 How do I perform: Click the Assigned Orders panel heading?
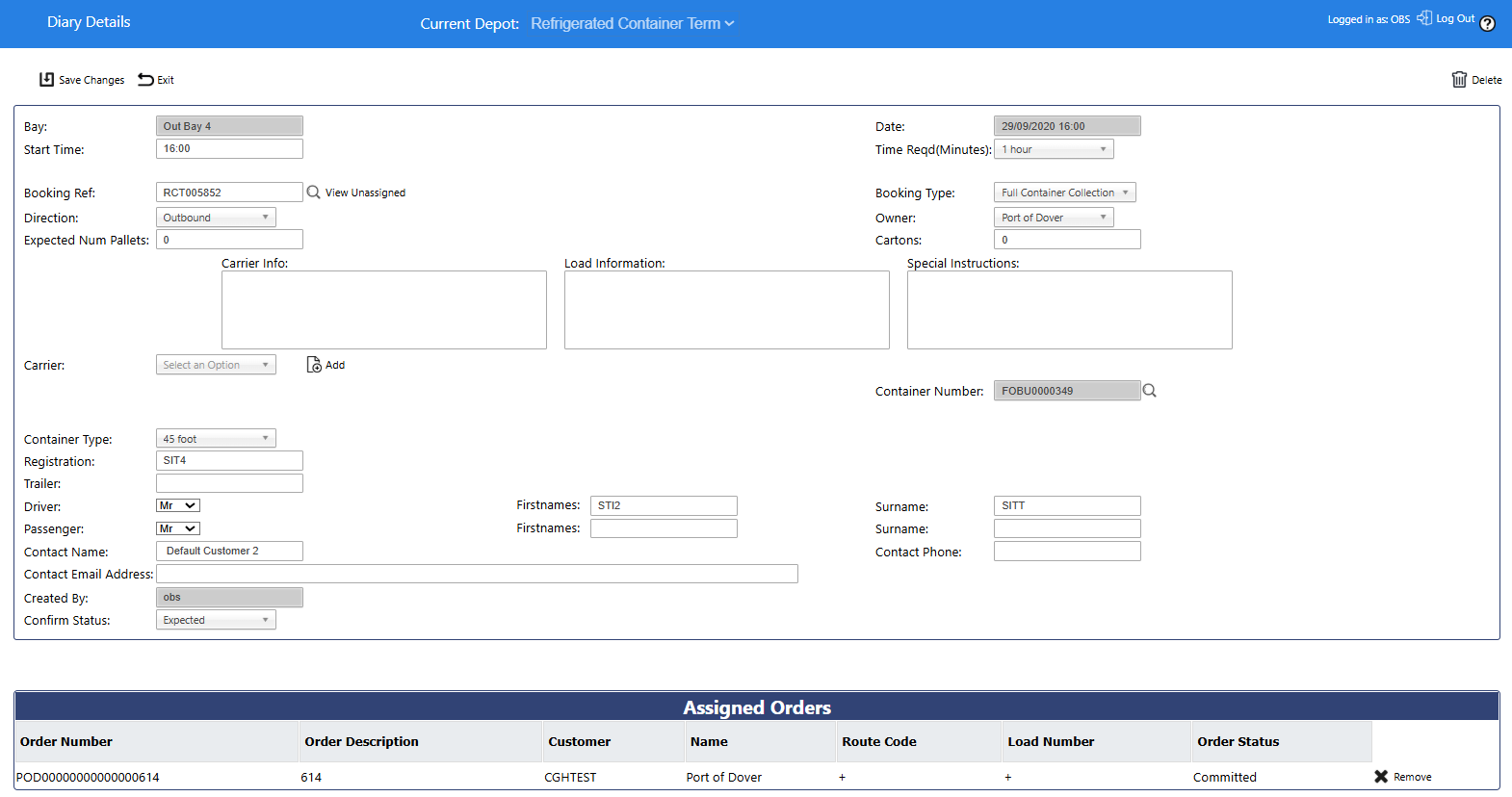(757, 707)
